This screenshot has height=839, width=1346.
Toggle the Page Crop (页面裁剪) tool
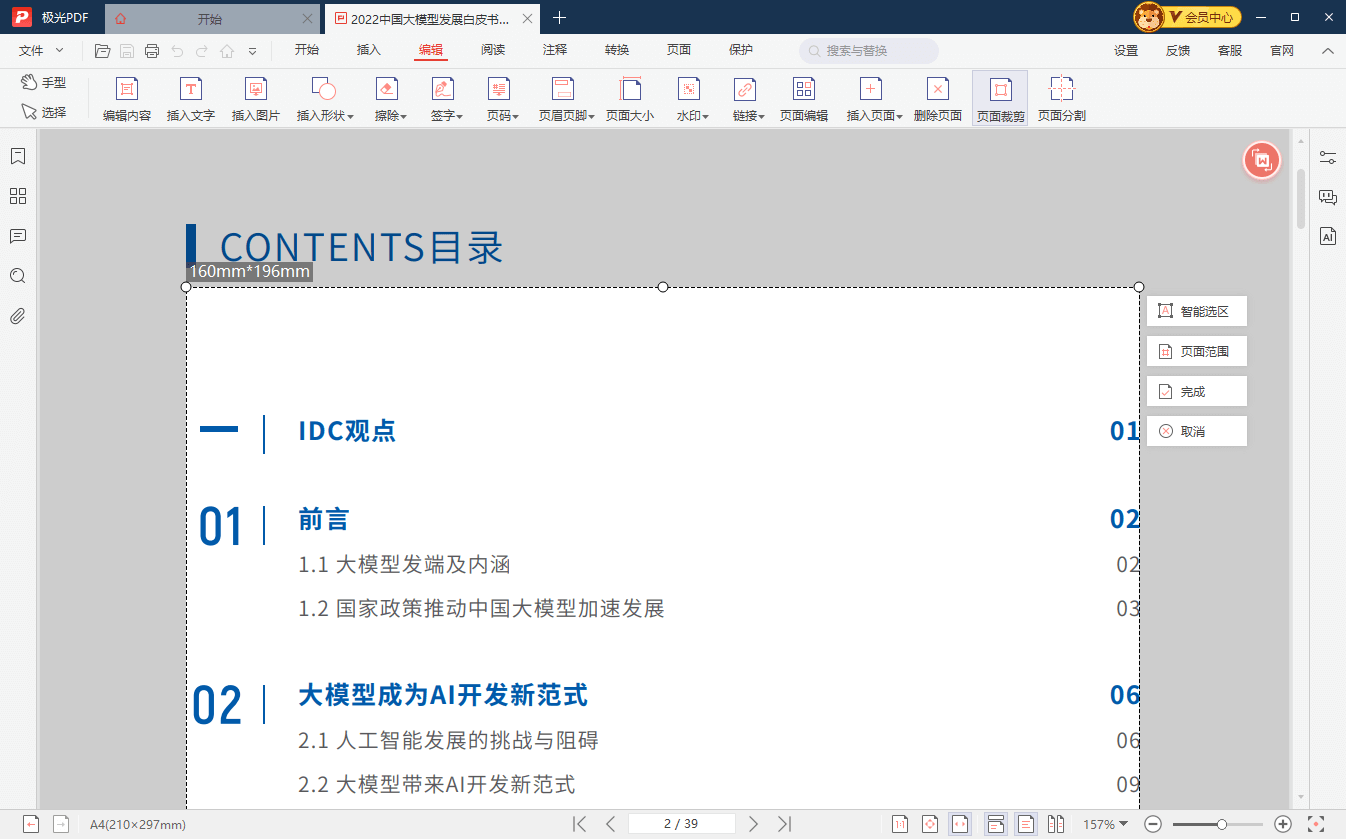[1000, 99]
